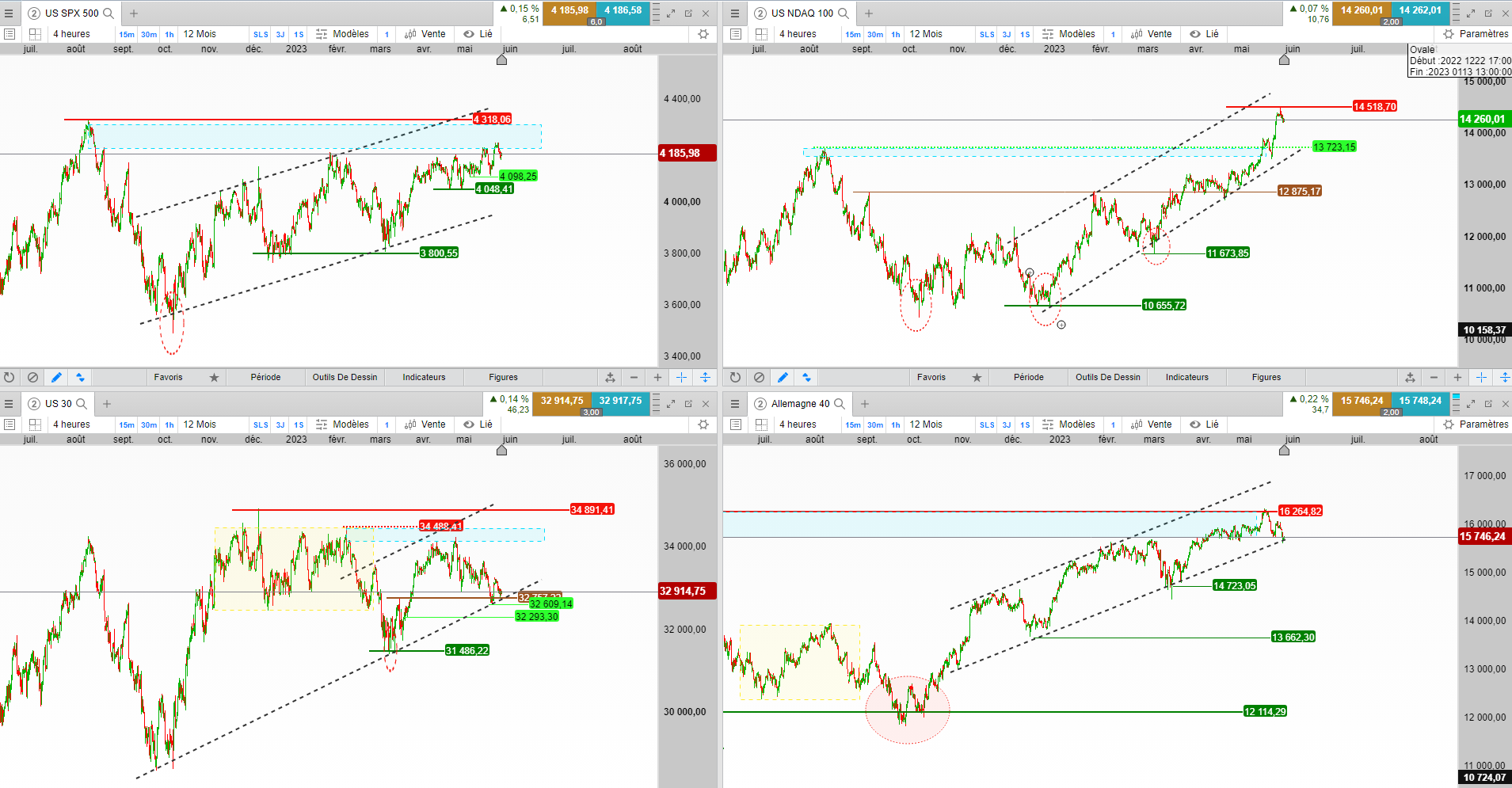The image size is (1512, 788).
Task: Click the orange sell price 4 185,98 button
Action: coord(569,11)
